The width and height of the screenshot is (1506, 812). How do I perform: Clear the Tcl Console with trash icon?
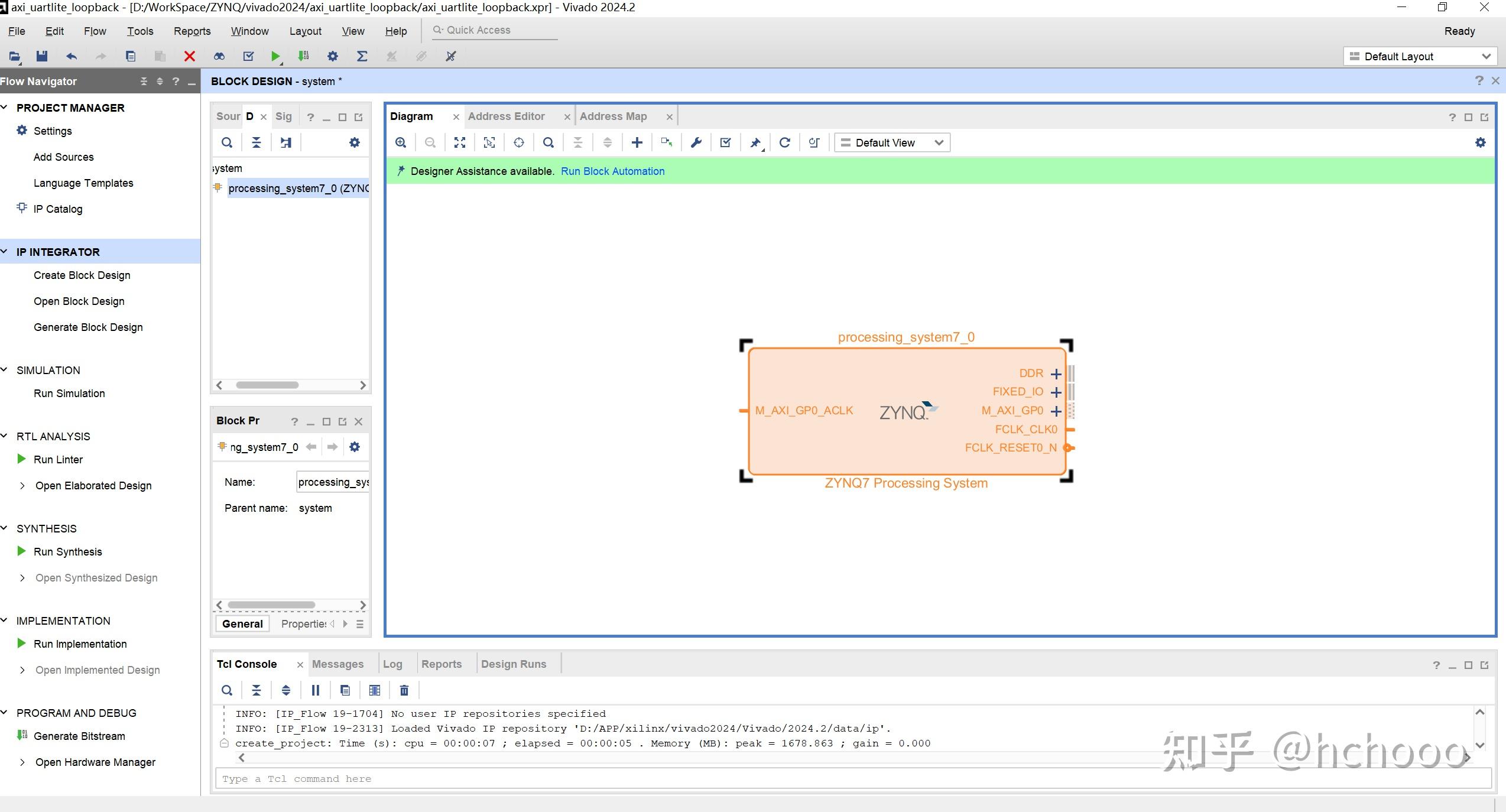coord(404,690)
